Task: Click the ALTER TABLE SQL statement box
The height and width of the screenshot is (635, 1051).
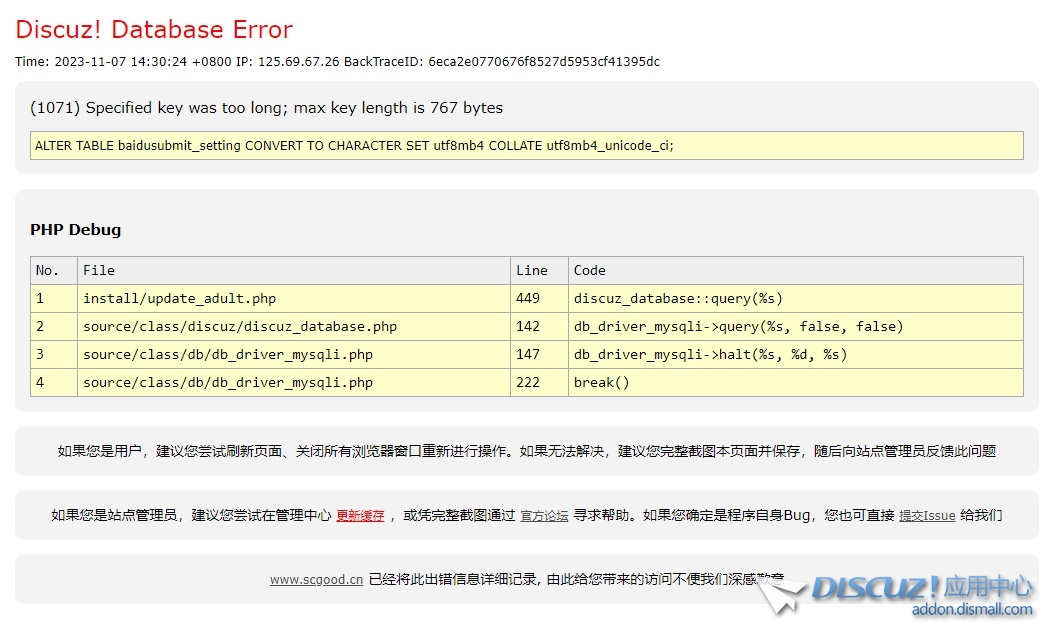Action: tap(526, 146)
